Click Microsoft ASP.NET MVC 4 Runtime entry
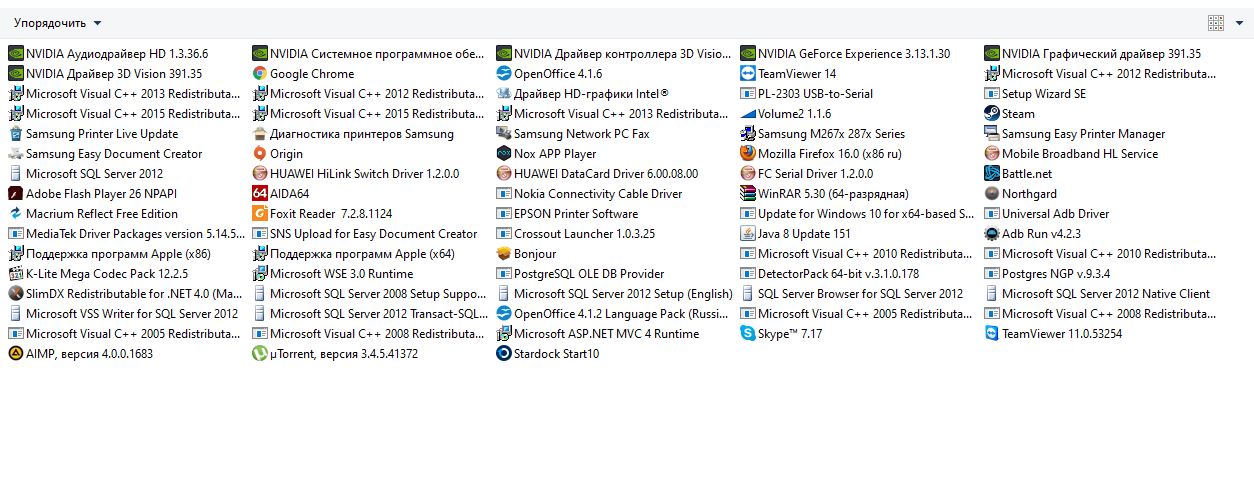The width and height of the screenshot is (1254, 495). click(x=598, y=334)
